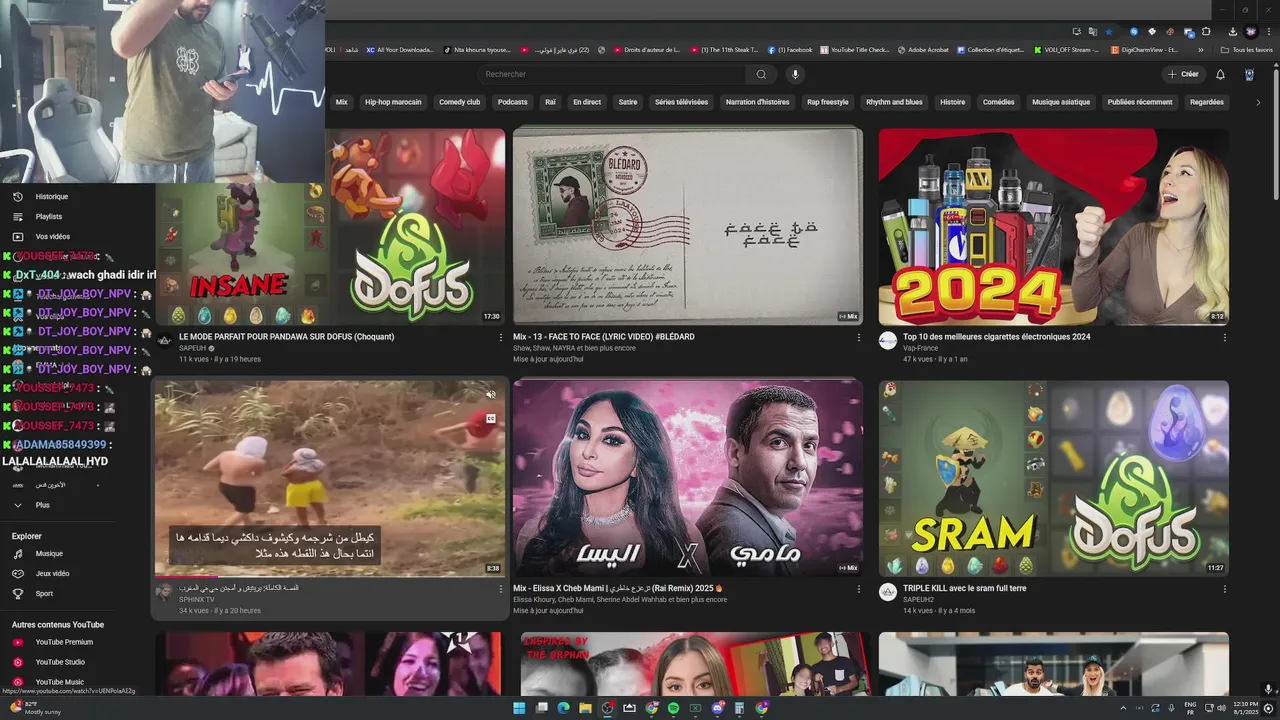This screenshot has width=1280, height=720.
Task: Click the Rechercher search field
Action: point(613,74)
